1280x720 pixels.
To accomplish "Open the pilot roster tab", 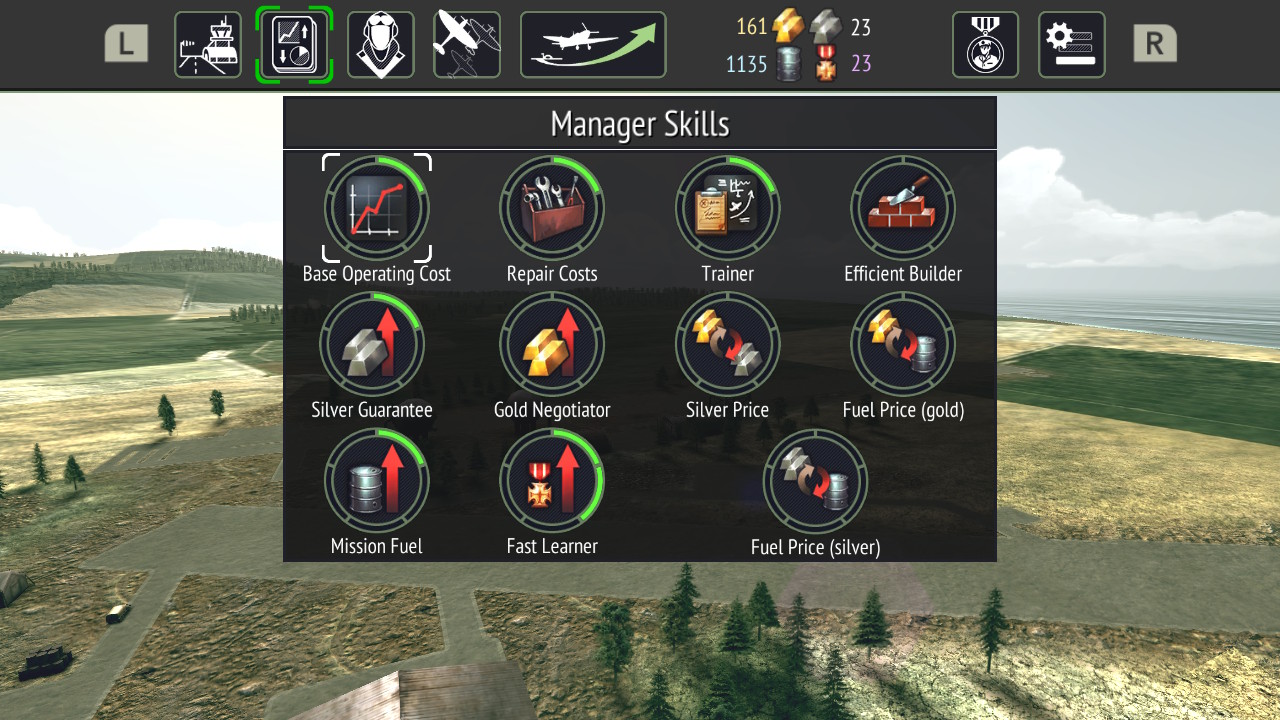I will point(381,45).
